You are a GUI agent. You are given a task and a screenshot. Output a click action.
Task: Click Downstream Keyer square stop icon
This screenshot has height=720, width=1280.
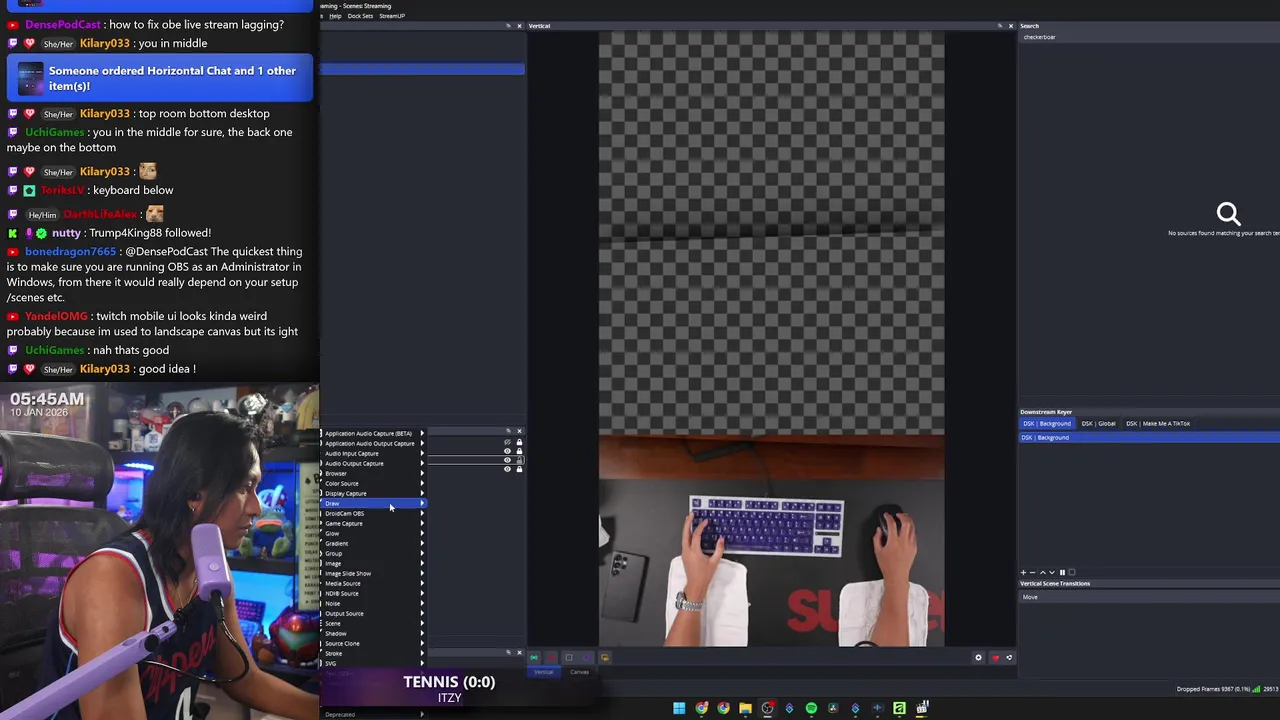click(x=1071, y=573)
